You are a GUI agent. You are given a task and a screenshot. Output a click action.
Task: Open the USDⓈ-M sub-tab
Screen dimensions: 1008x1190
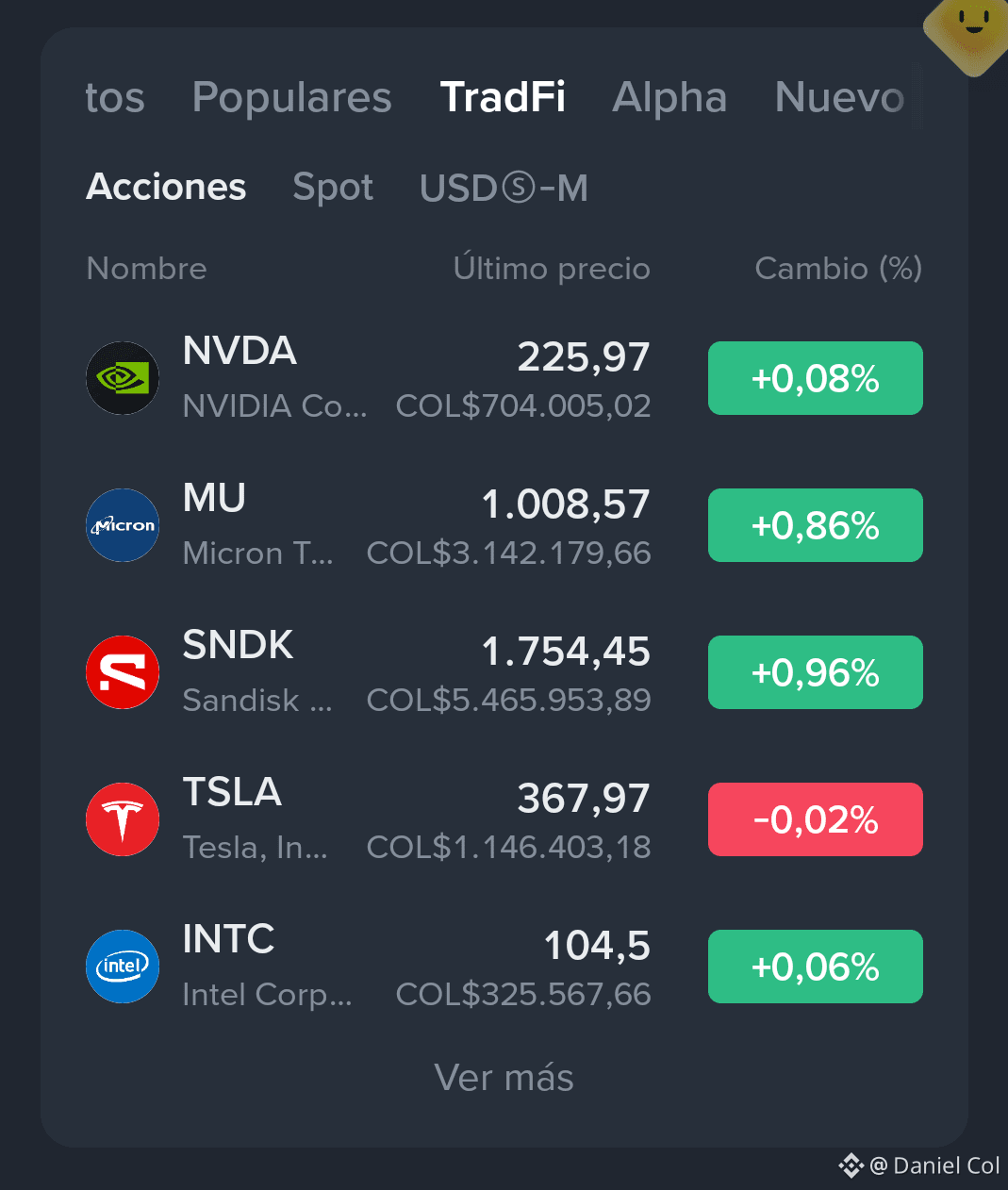[504, 188]
